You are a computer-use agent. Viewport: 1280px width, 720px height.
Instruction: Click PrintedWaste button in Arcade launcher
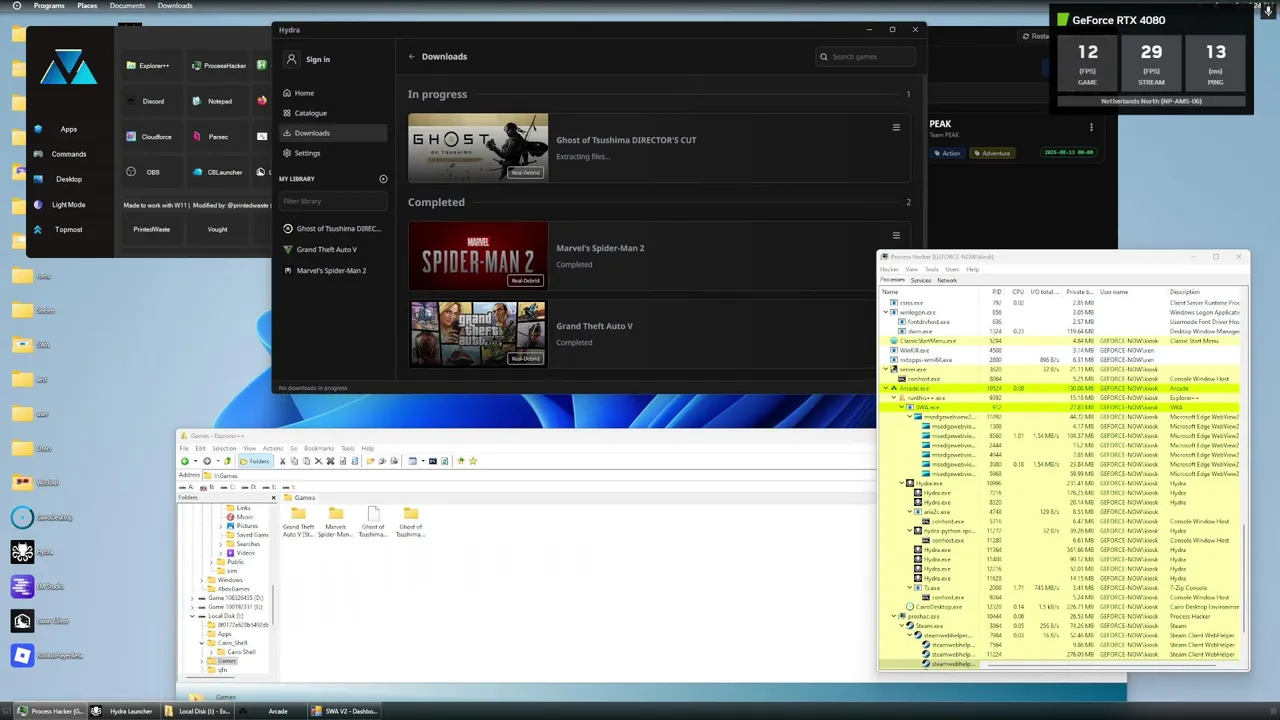coord(152,229)
